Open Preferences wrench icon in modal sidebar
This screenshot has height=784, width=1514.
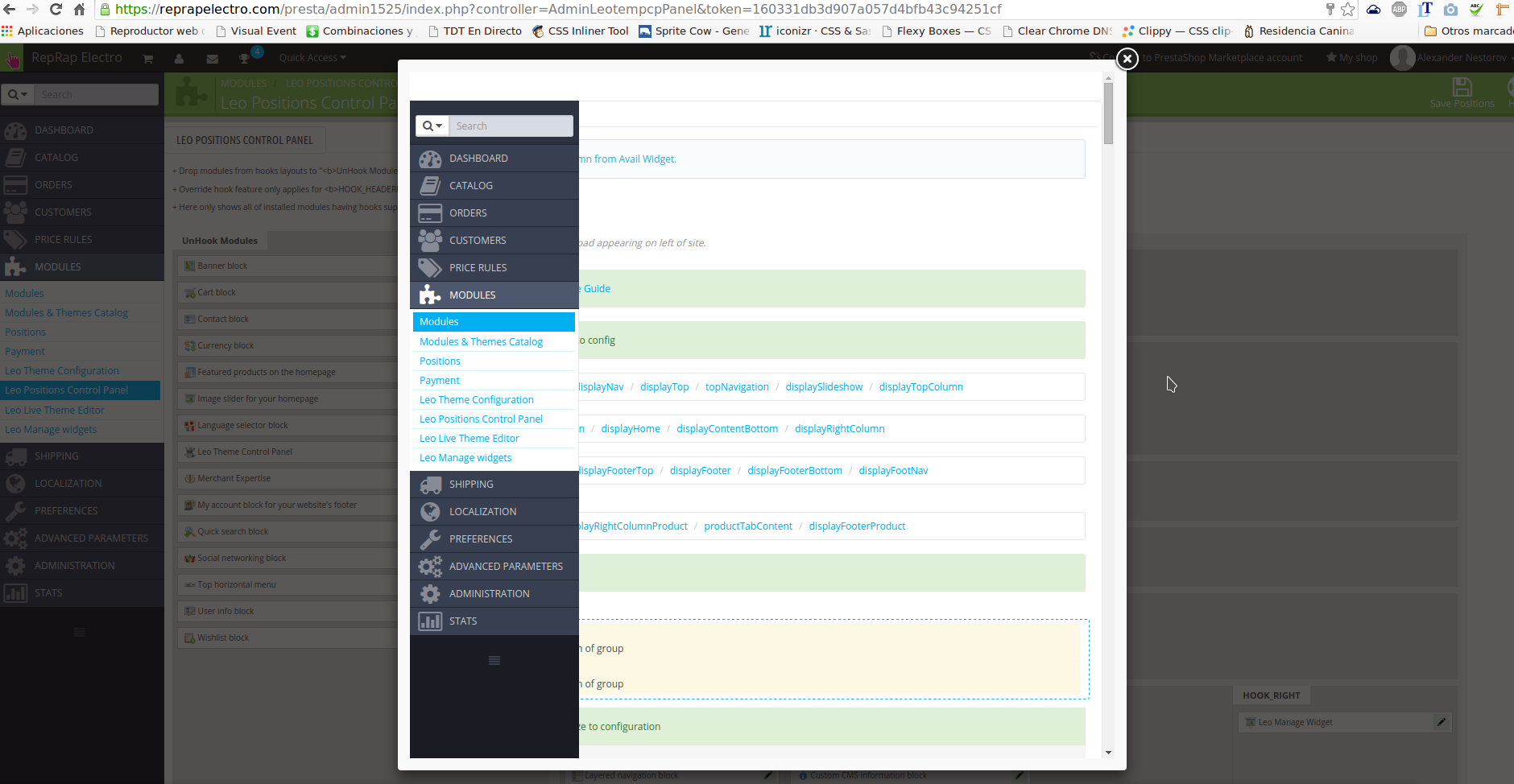tap(430, 539)
